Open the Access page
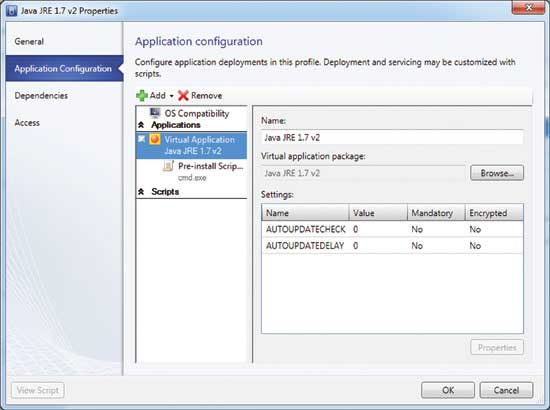The image size is (550, 410). point(27,123)
